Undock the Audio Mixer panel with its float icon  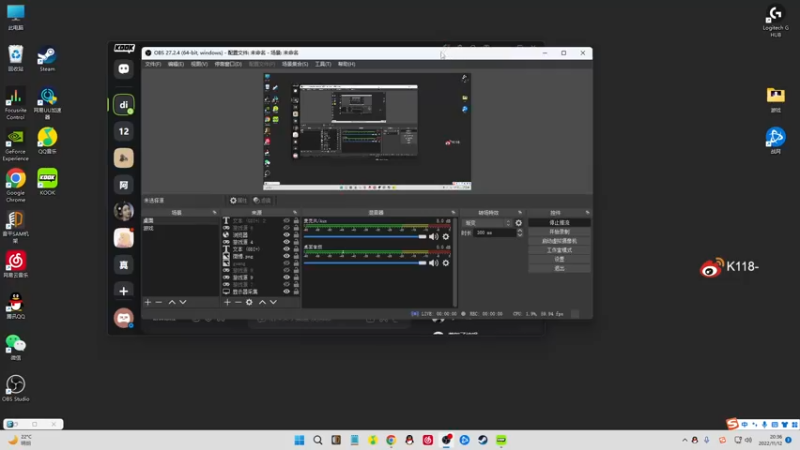pos(453,212)
